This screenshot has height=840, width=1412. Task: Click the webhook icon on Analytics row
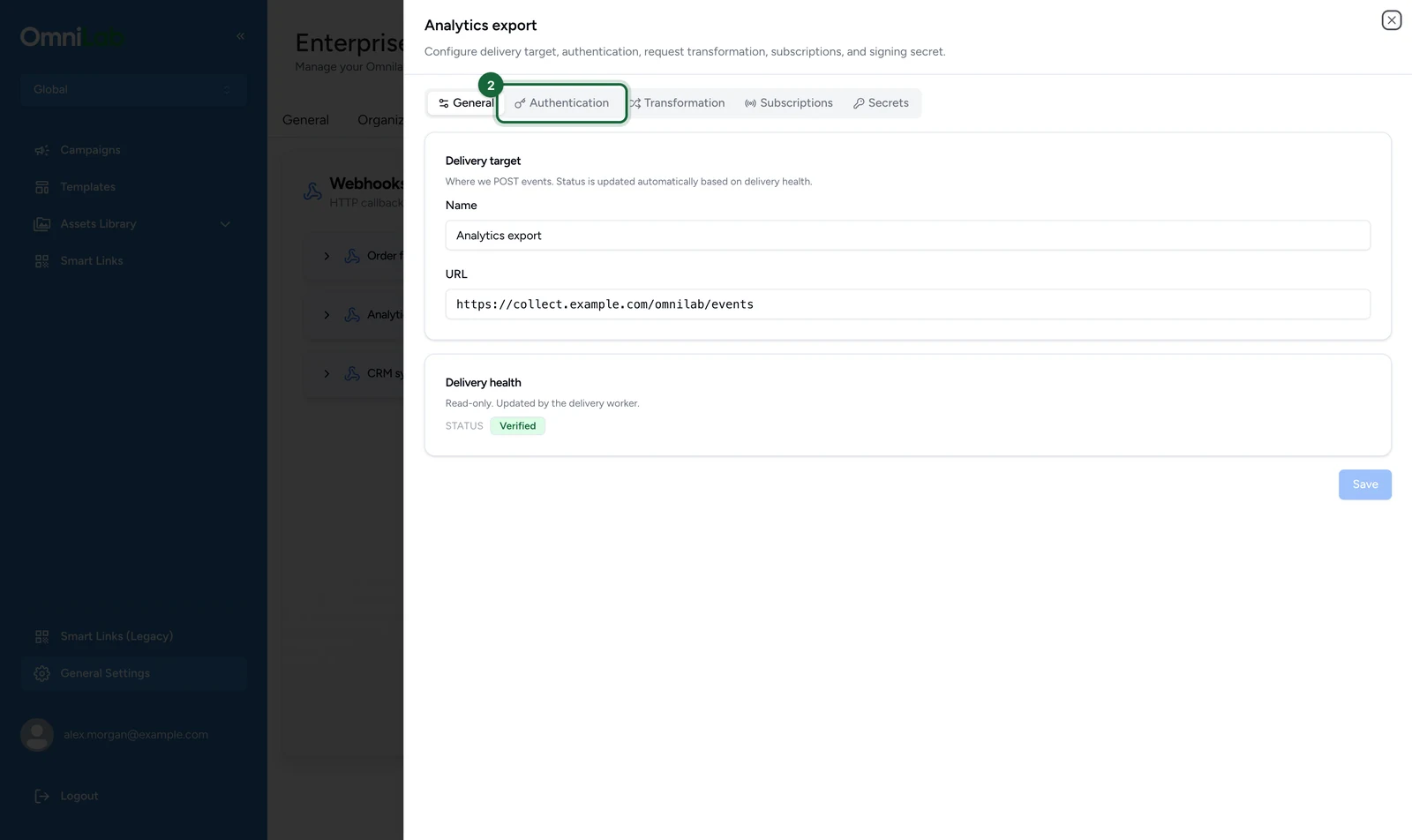coord(352,315)
